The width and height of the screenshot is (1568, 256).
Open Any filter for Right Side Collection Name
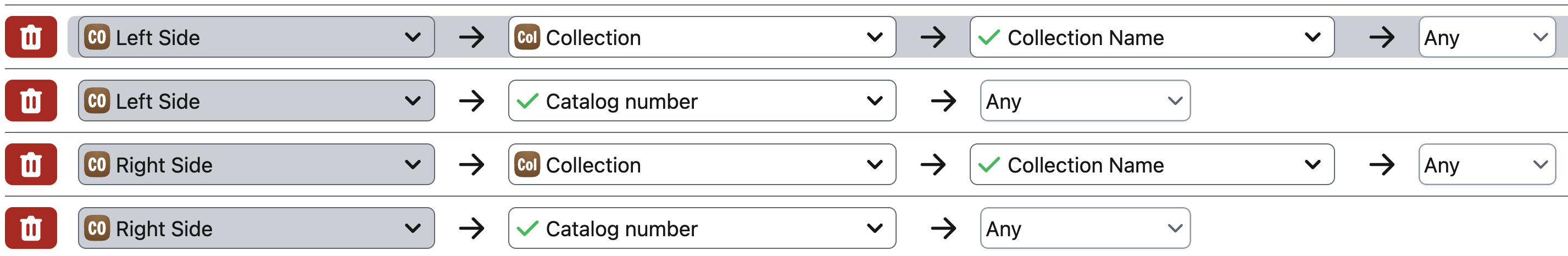click(1487, 164)
